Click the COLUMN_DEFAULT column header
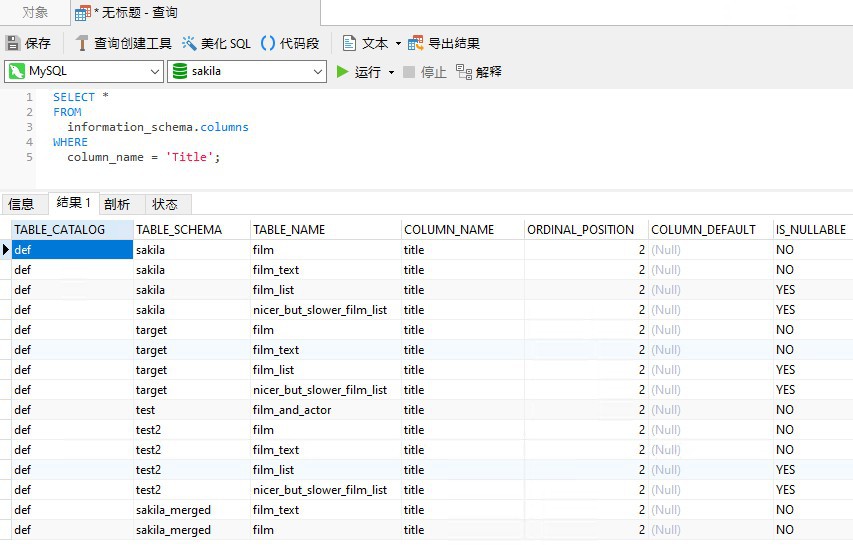 pyautogui.click(x=710, y=230)
